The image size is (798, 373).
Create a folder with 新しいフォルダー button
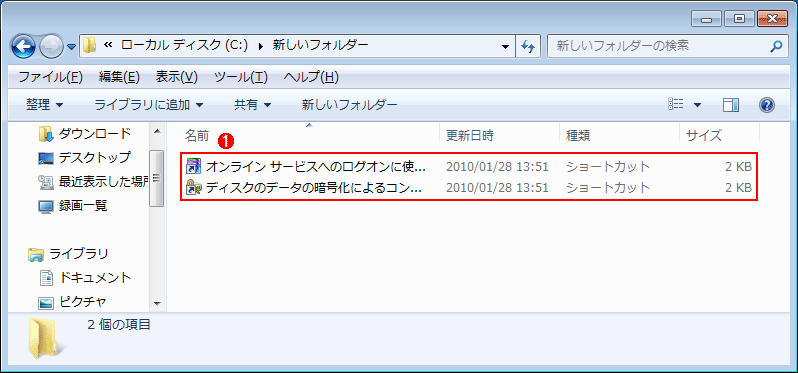pos(350,105)
